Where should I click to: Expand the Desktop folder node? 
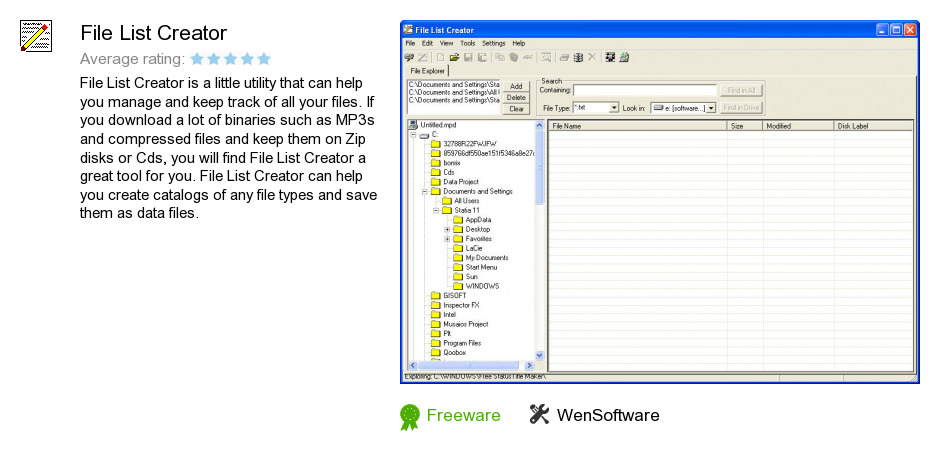447,230
